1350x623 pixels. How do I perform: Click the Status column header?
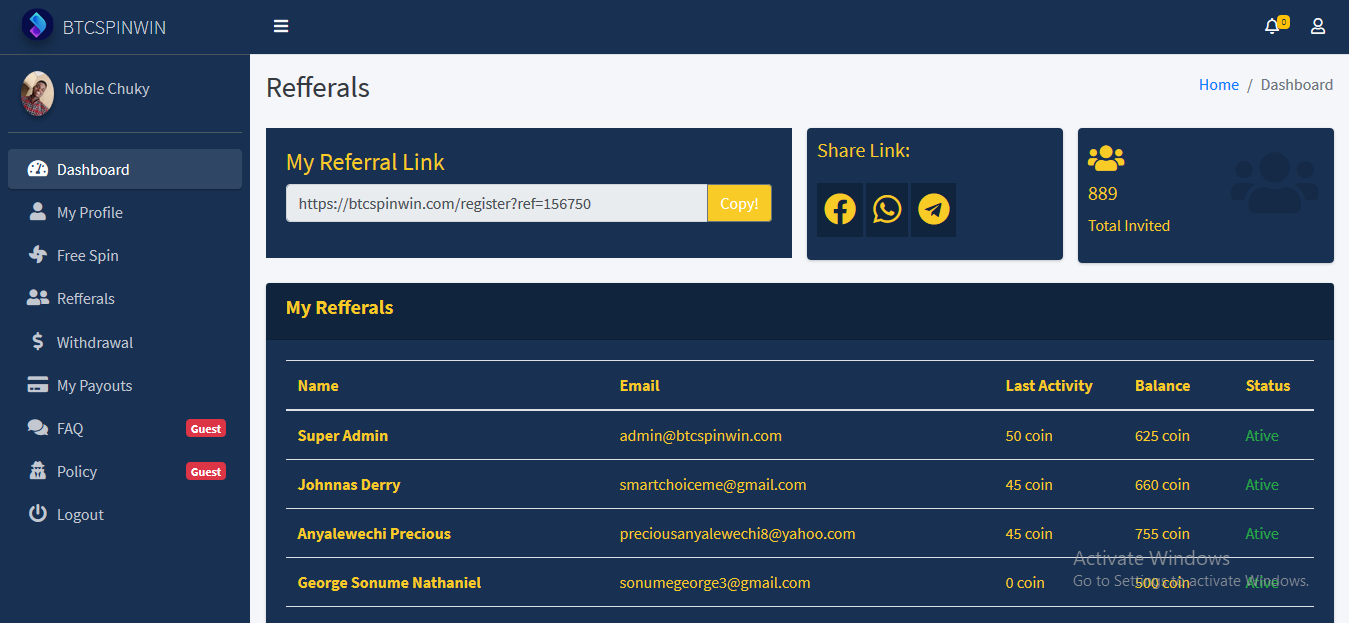tap(1268, 386)
